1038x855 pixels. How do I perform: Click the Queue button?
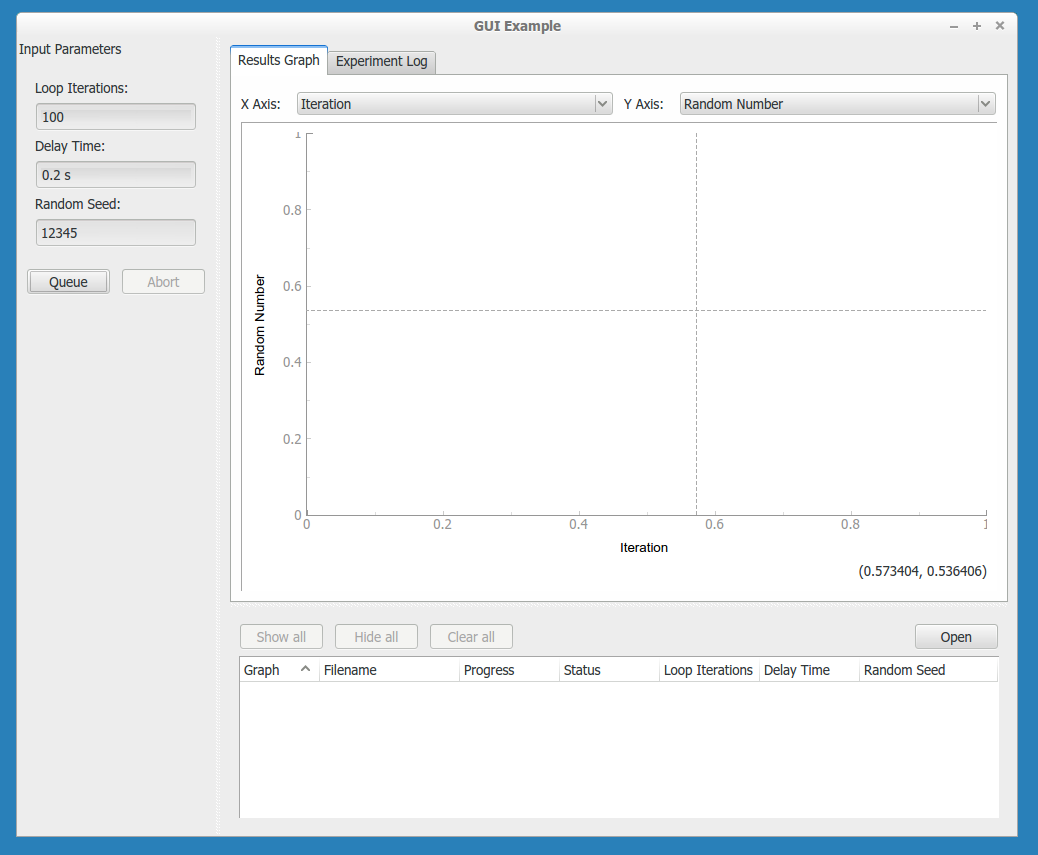pos(69,282)
